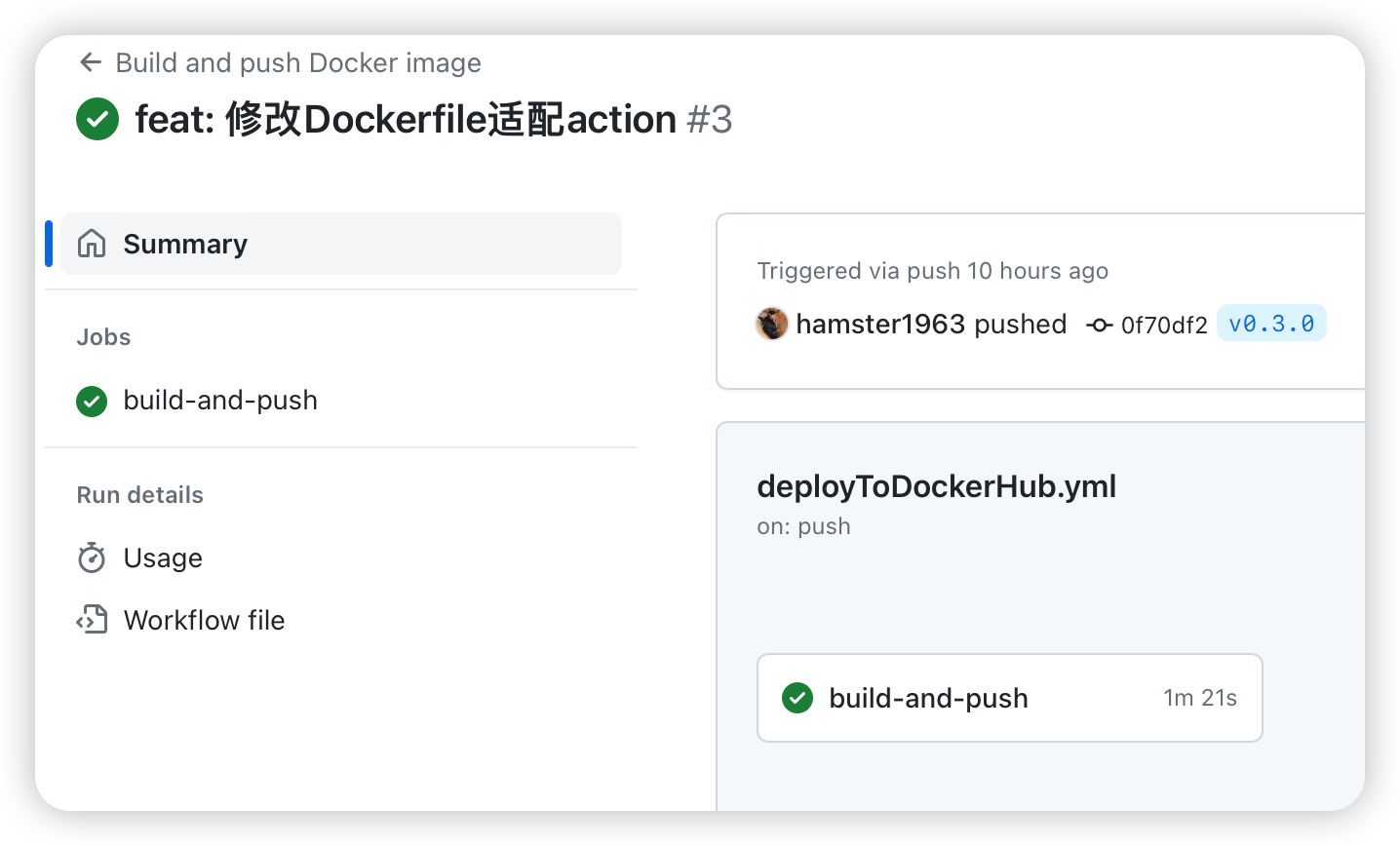Click the commit icon before 0f70df2
The image size is (1400, 846).
click(x=1100, y=325)
